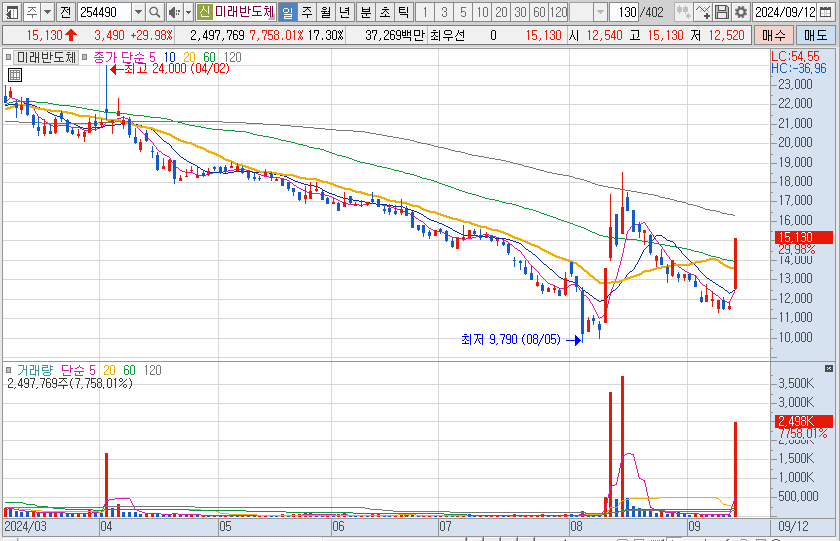This screenshot has width=840, height=541.
Task: Click the 미래반도체 chart legend label
Action: click(46, 57)
